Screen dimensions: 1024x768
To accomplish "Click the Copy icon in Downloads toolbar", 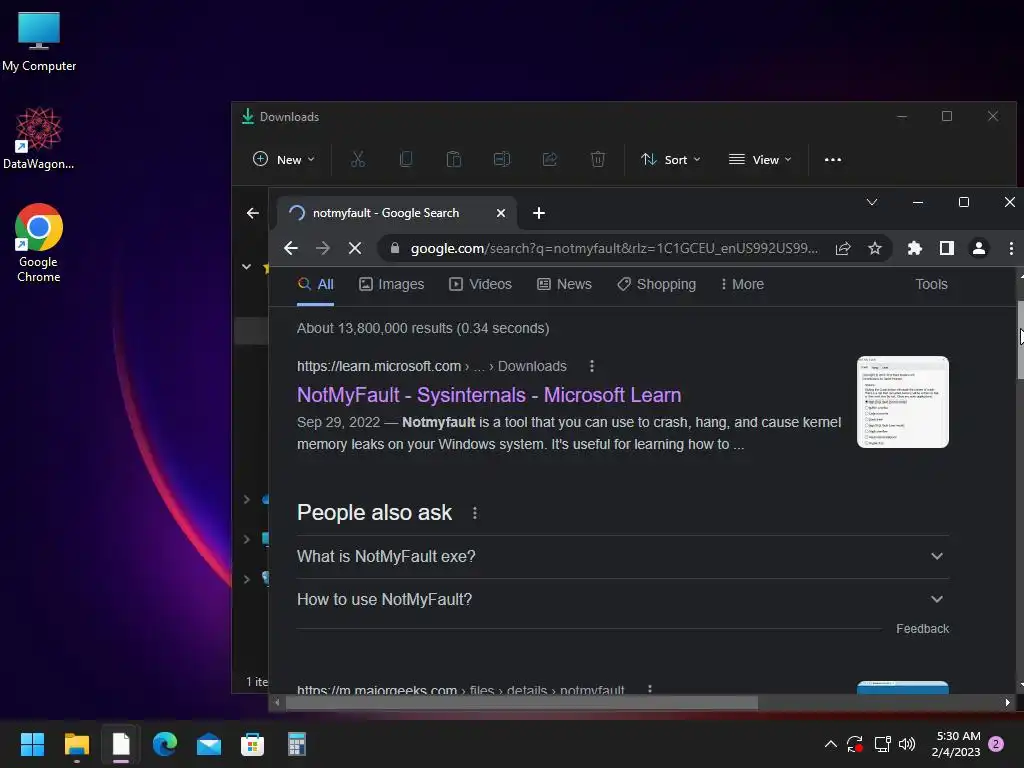I will pos(406,159).
